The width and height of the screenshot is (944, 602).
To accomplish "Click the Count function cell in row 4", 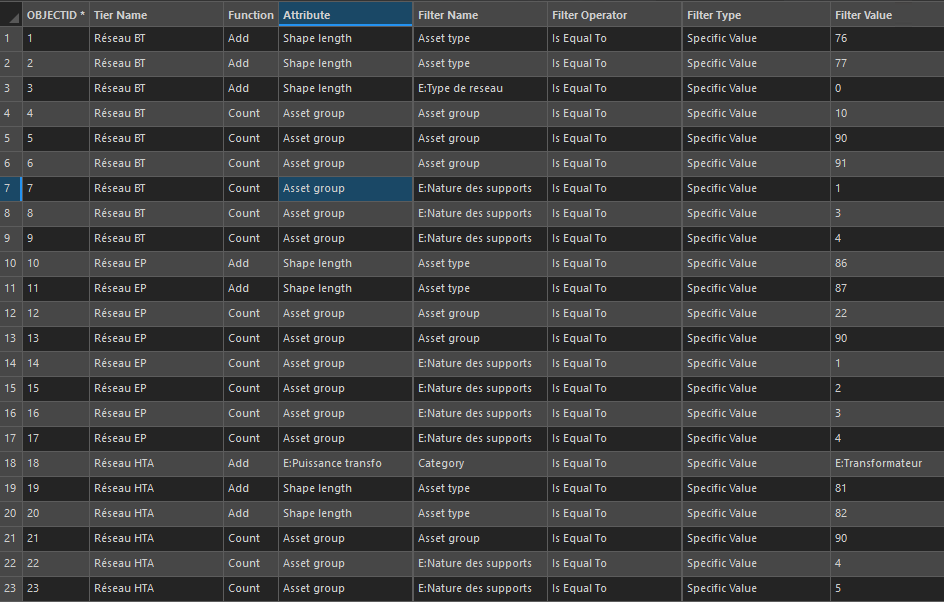I will [251, 113].
